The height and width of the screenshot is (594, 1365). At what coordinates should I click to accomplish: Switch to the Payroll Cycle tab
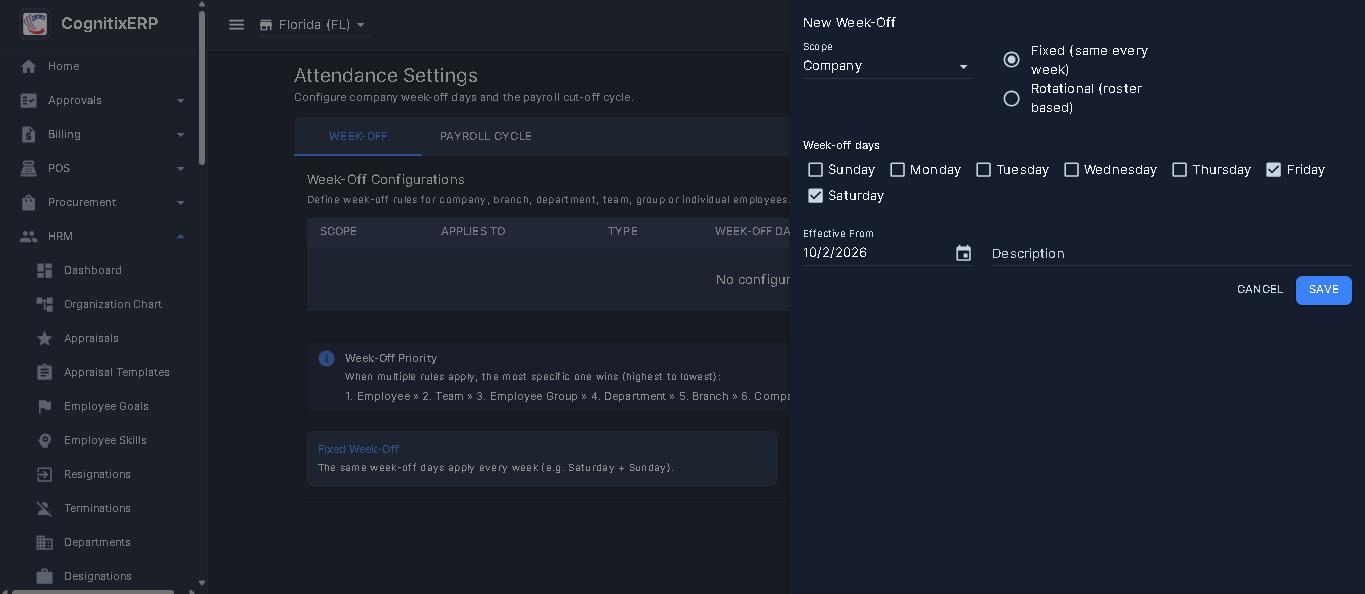point(486,136)
